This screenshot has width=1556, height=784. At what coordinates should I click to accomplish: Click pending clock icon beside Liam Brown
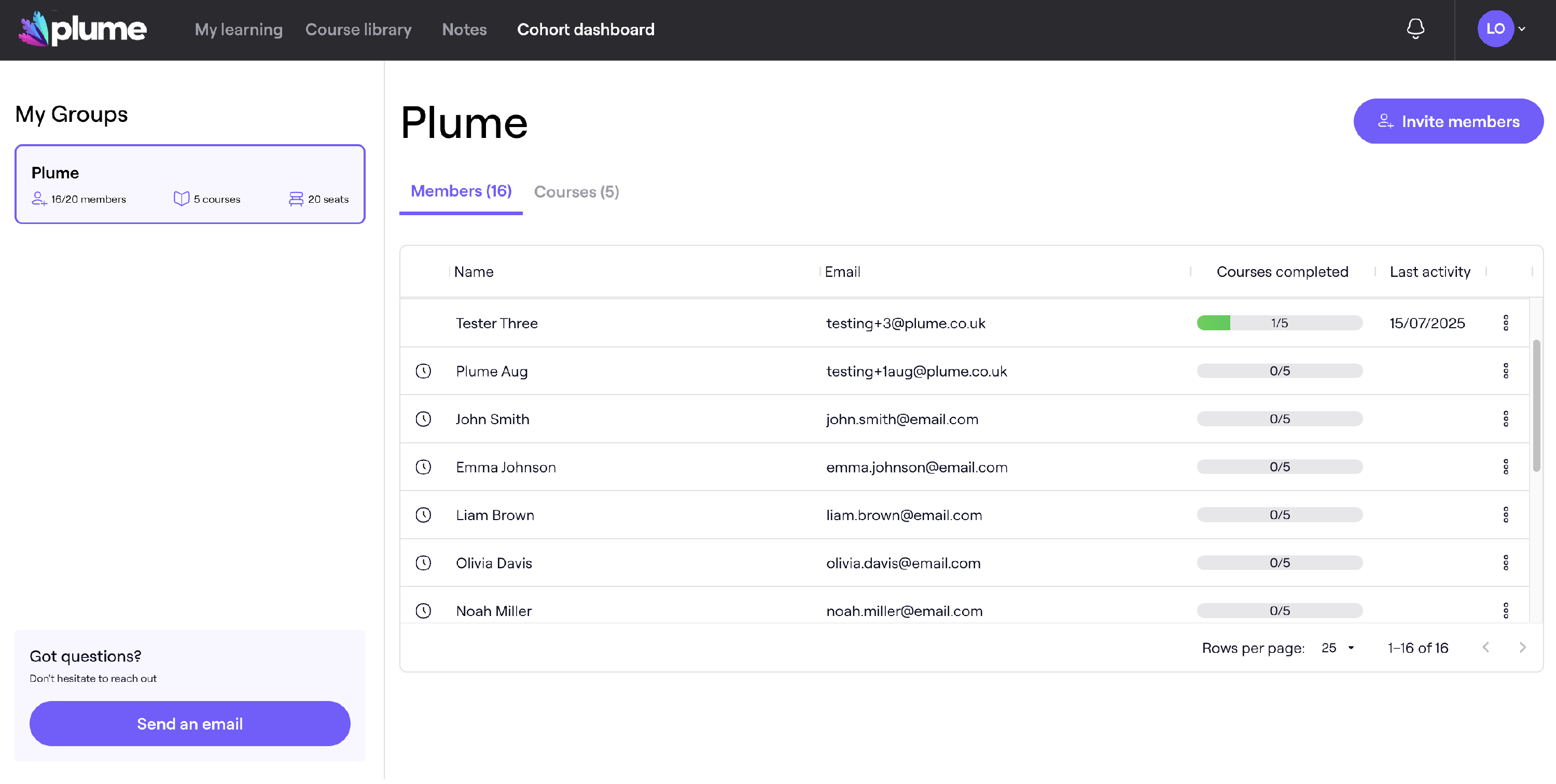point(423,515)
